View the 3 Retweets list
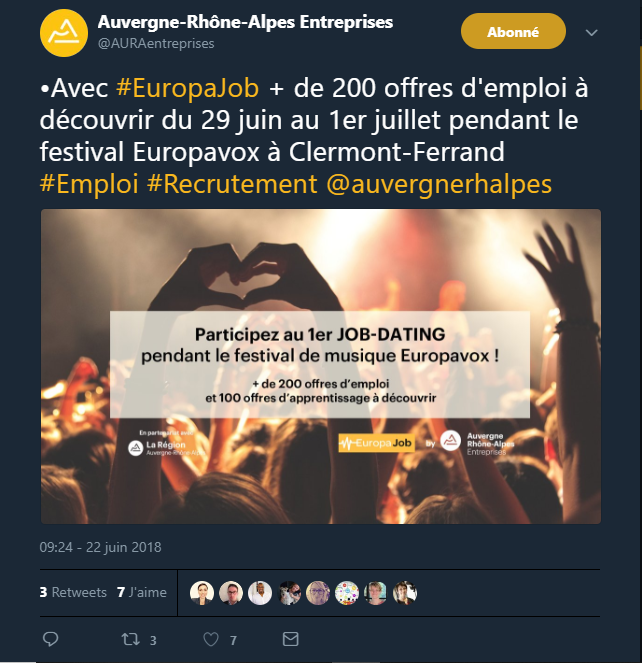Screen dimensions: 642x663 [x=73, y=592]
